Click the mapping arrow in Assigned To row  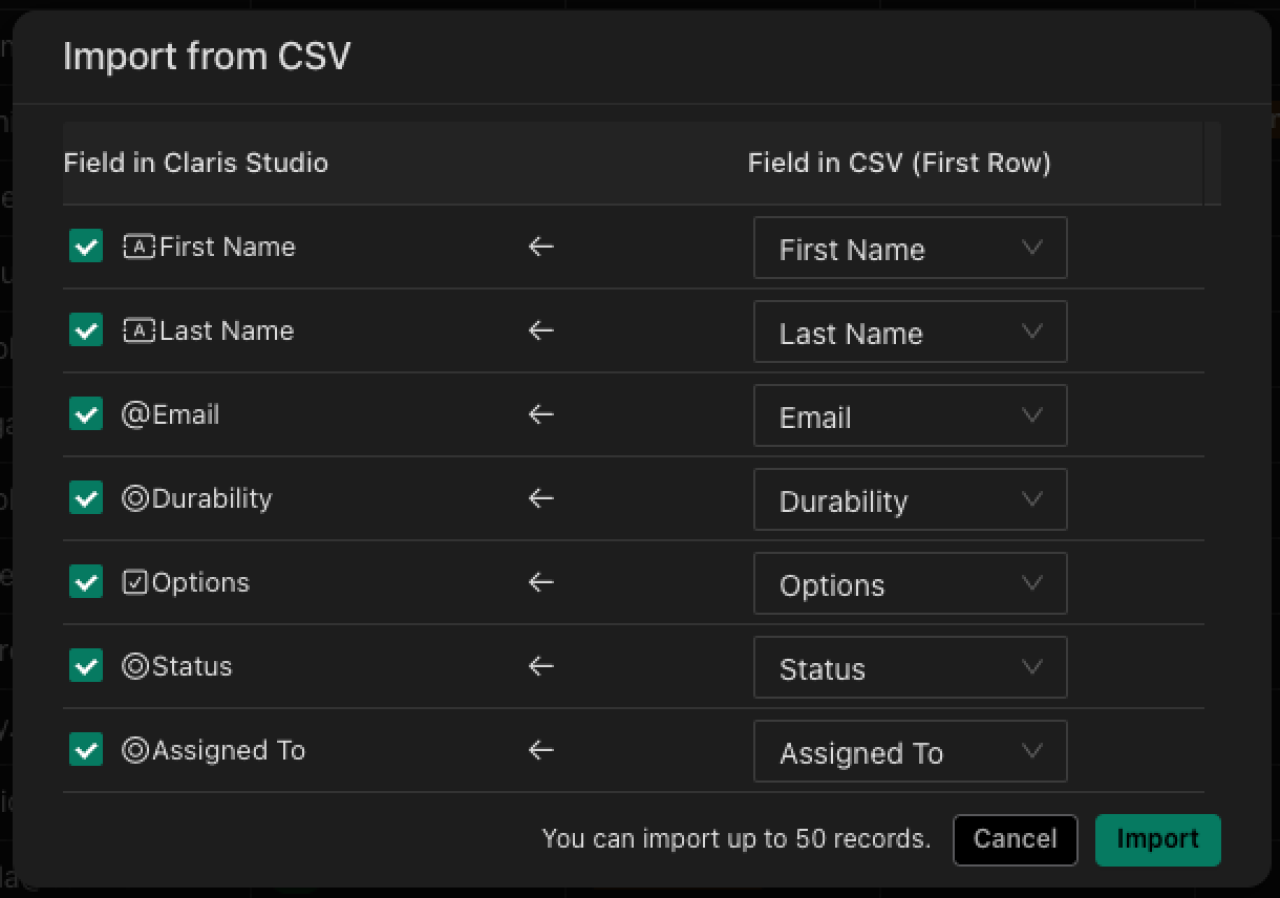pos(541,751)
